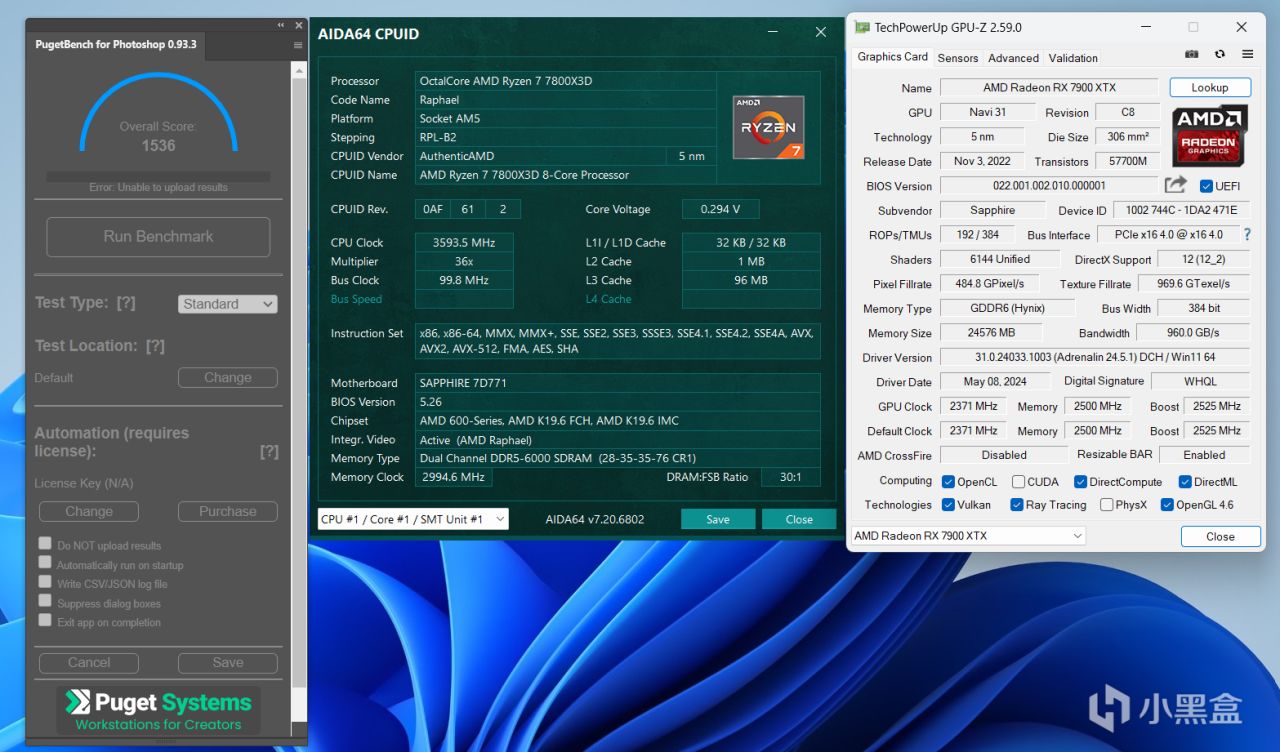Close the PugetBench panel with the X icon
This screenshot has width=1280, height=752.
point(297,25)
